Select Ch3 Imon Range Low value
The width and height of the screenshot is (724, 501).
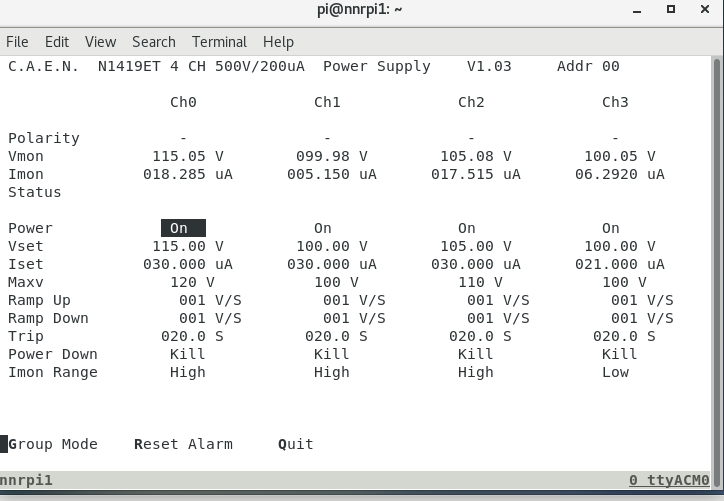pos(615,372)
